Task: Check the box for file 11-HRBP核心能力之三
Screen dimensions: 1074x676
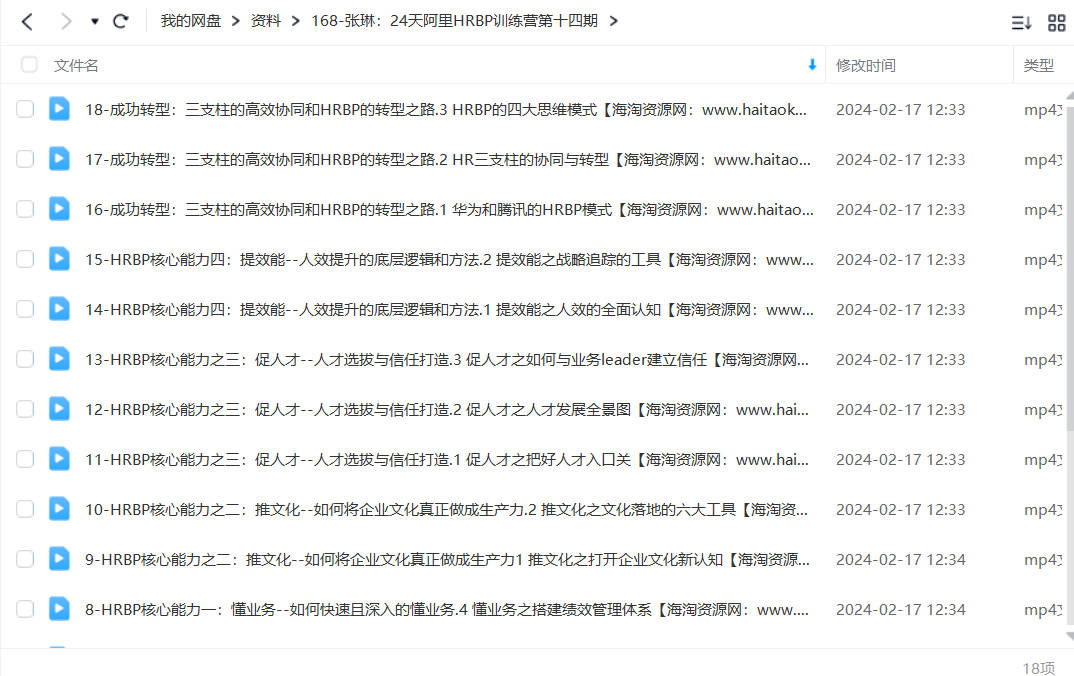Action: [x=25, y=460]
